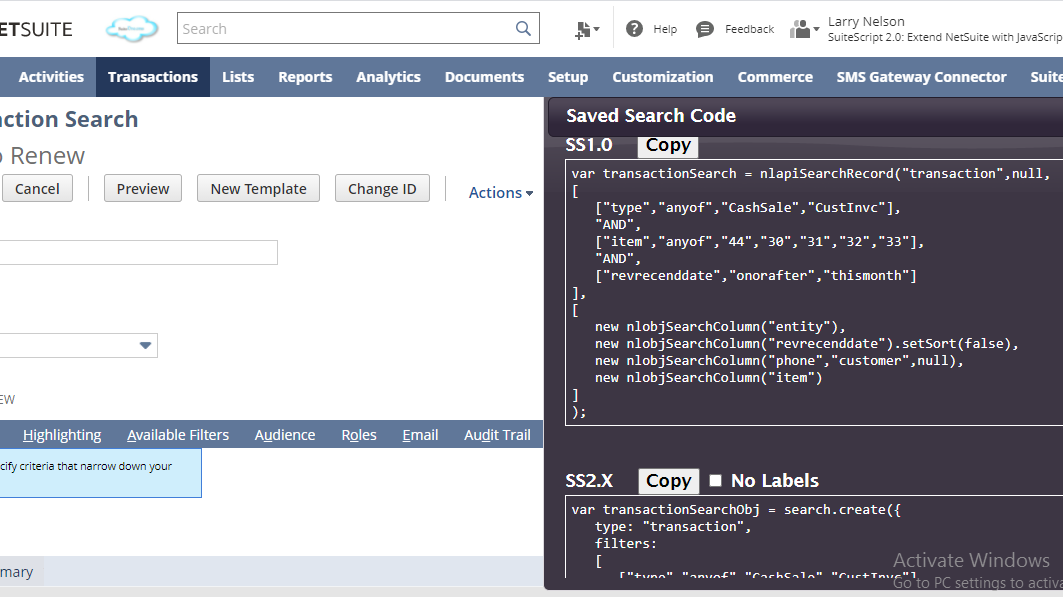Open the Customization menu
Image resolution: width=1063 pixels, height=597 pixels.
[662, 77]
